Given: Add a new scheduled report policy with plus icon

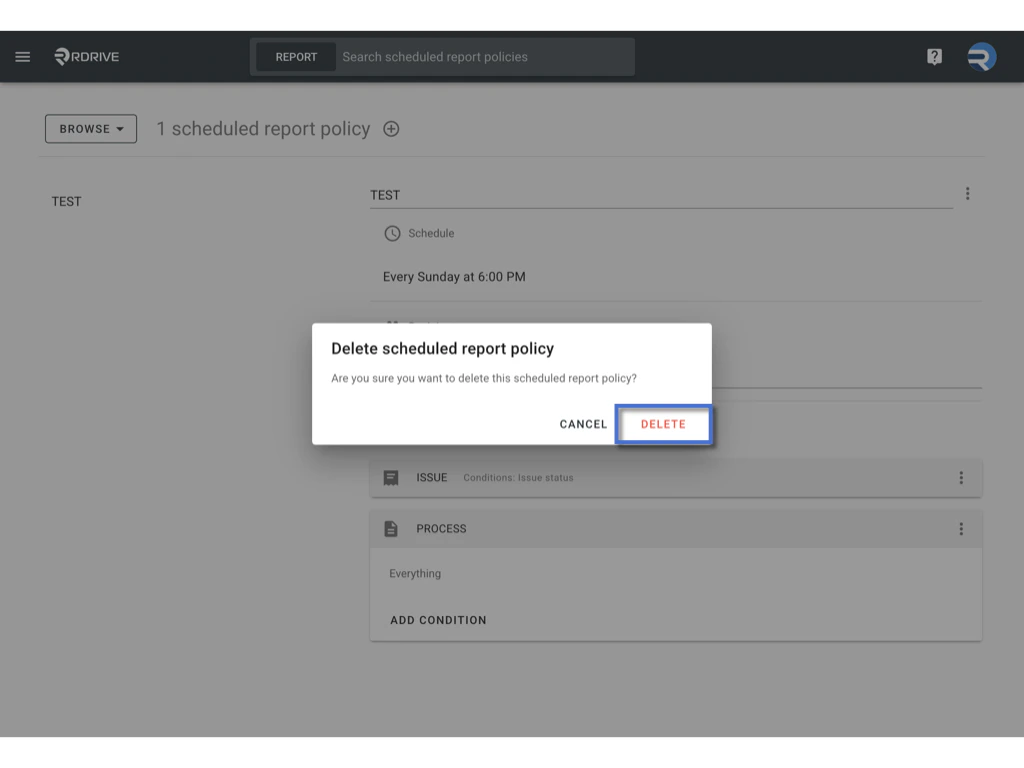Looking at the screenshot, I should point(391,129).
